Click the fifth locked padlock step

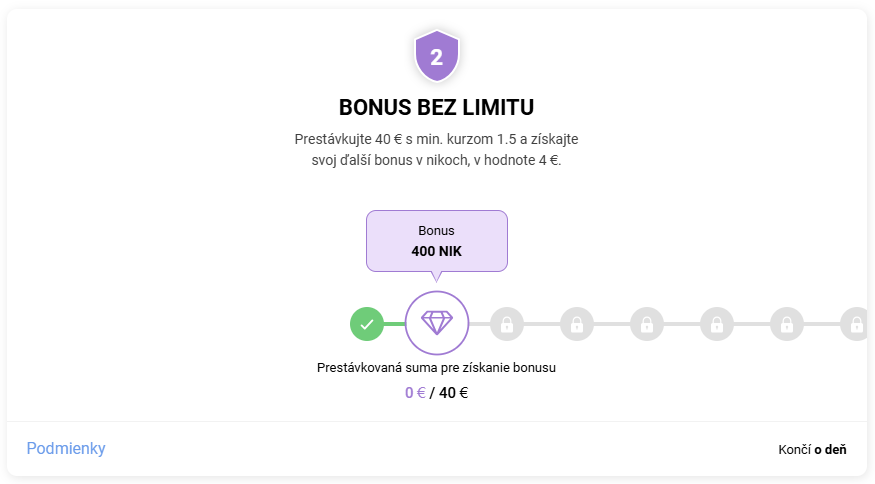[787, 324]
